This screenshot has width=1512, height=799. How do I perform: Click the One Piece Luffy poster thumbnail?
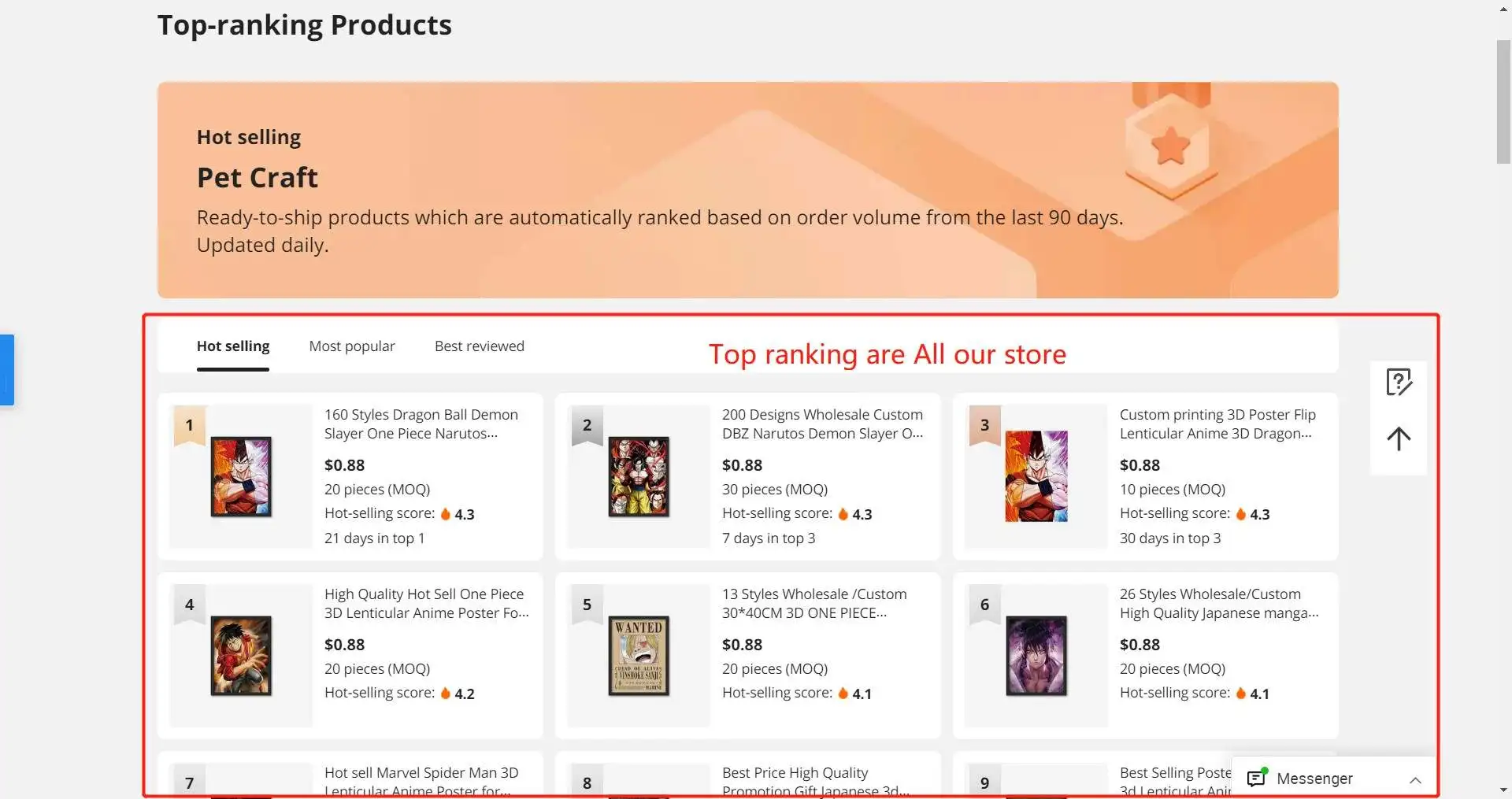(x=241, y=656)
